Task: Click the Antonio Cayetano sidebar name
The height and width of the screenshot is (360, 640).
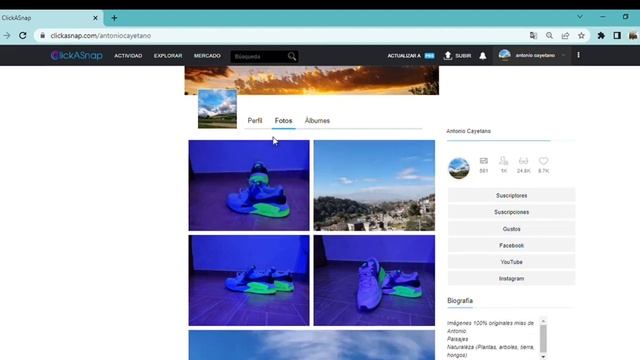Action: [x=468, y=131]
